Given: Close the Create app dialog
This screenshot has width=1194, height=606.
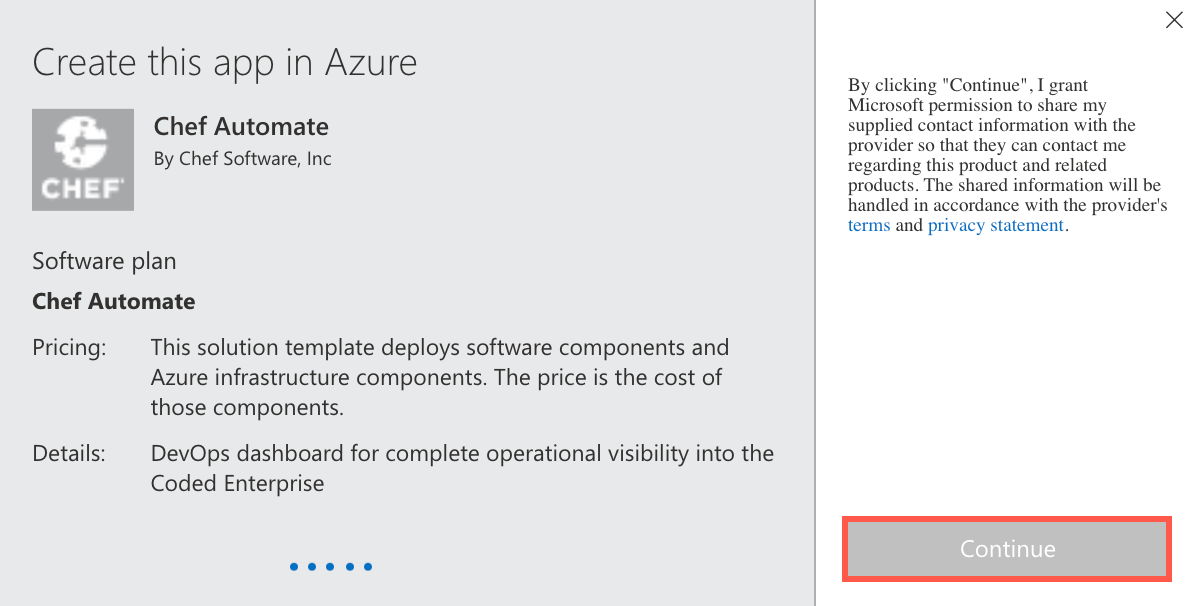Looking at the screenshot, I should click(1174, 20).
